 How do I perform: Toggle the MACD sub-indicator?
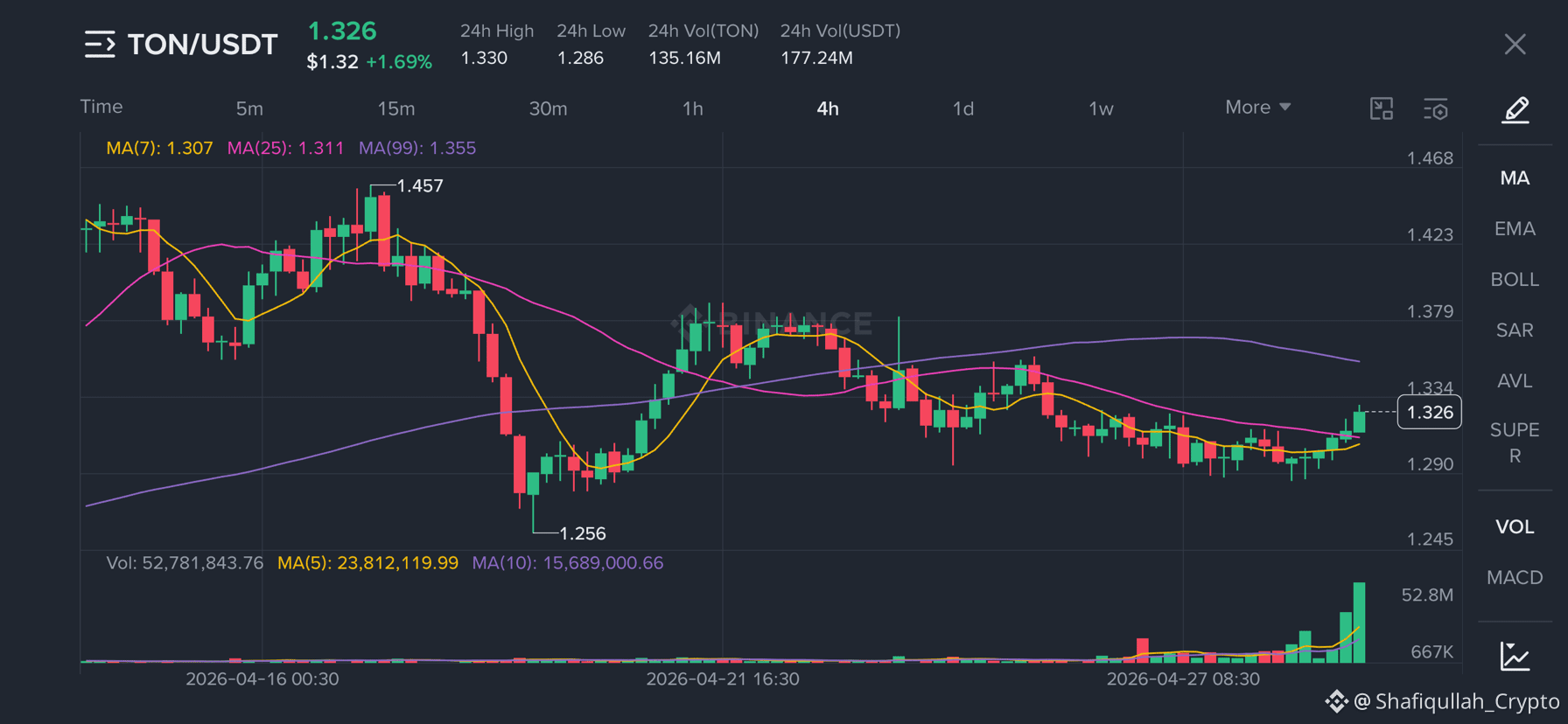coord(1515,578)
